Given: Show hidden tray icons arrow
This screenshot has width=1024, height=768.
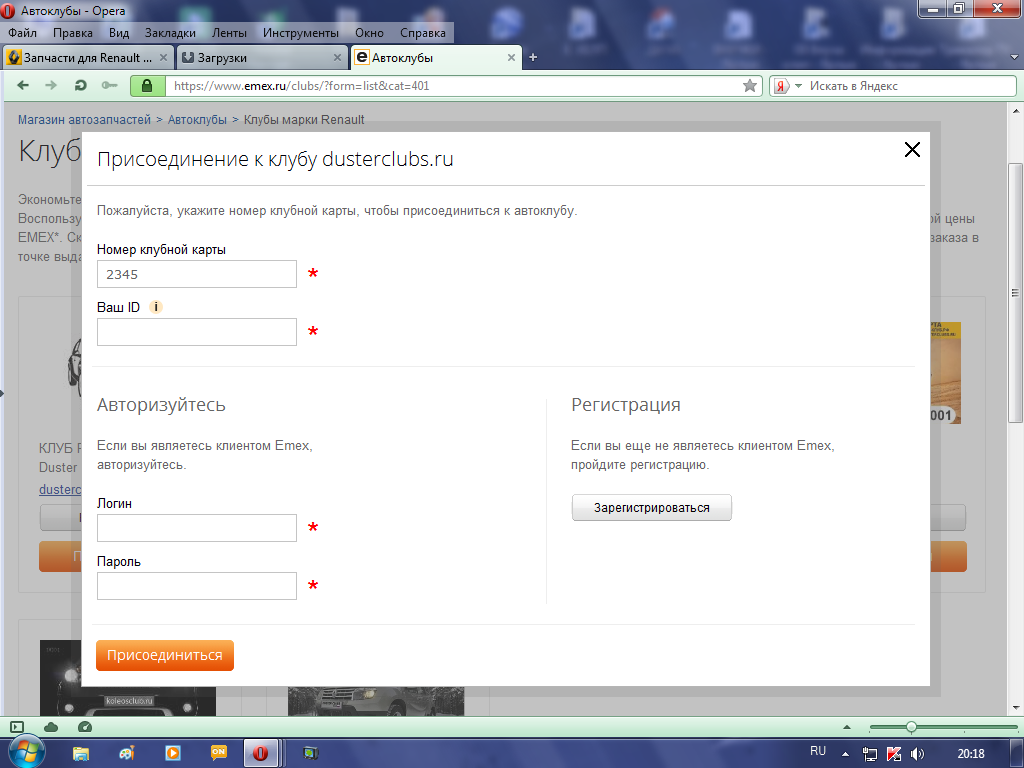Looking at the screenshot, I should pos(846,754).
